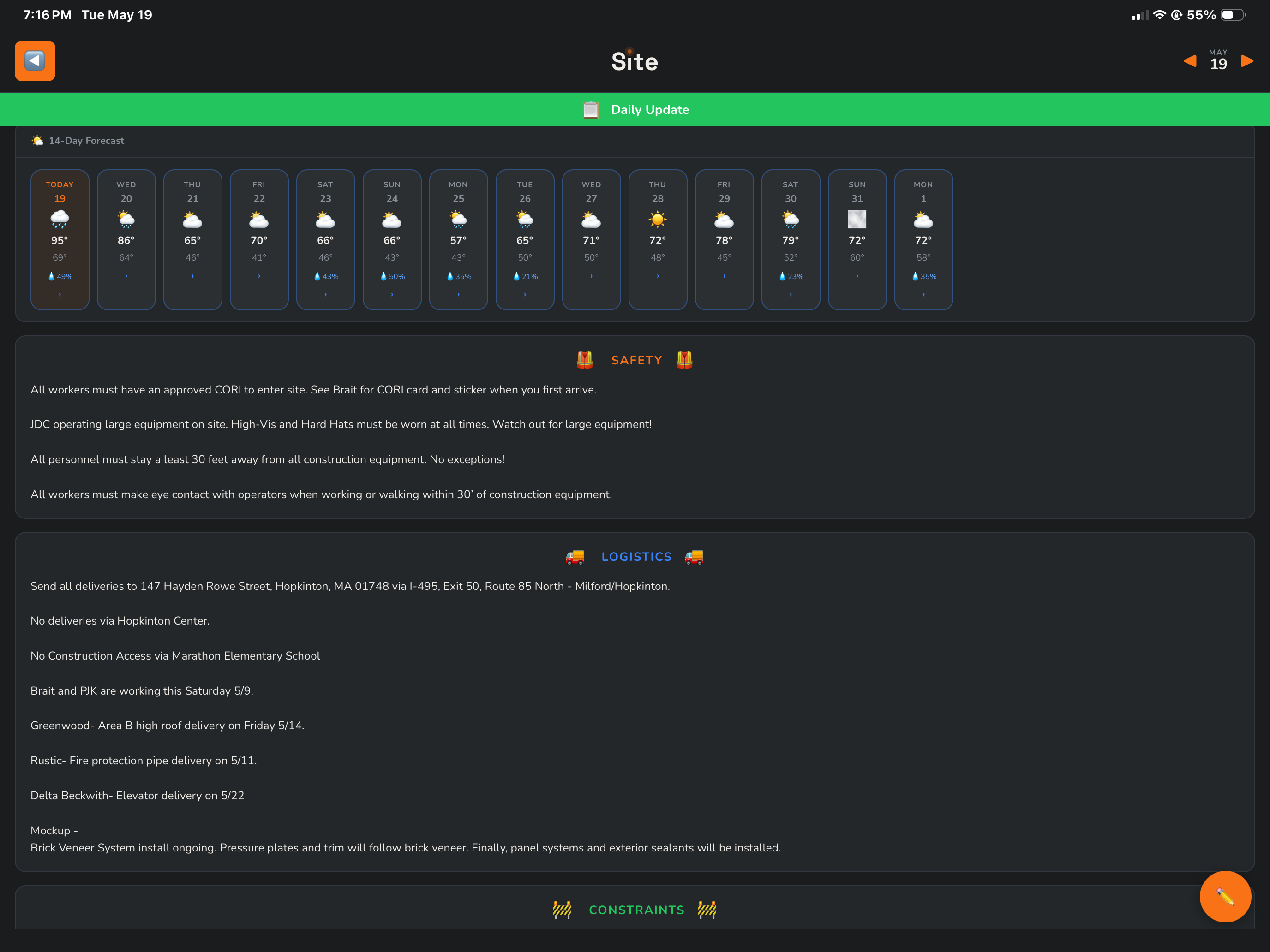Open the Daily Update green banner

coord(635,110)
